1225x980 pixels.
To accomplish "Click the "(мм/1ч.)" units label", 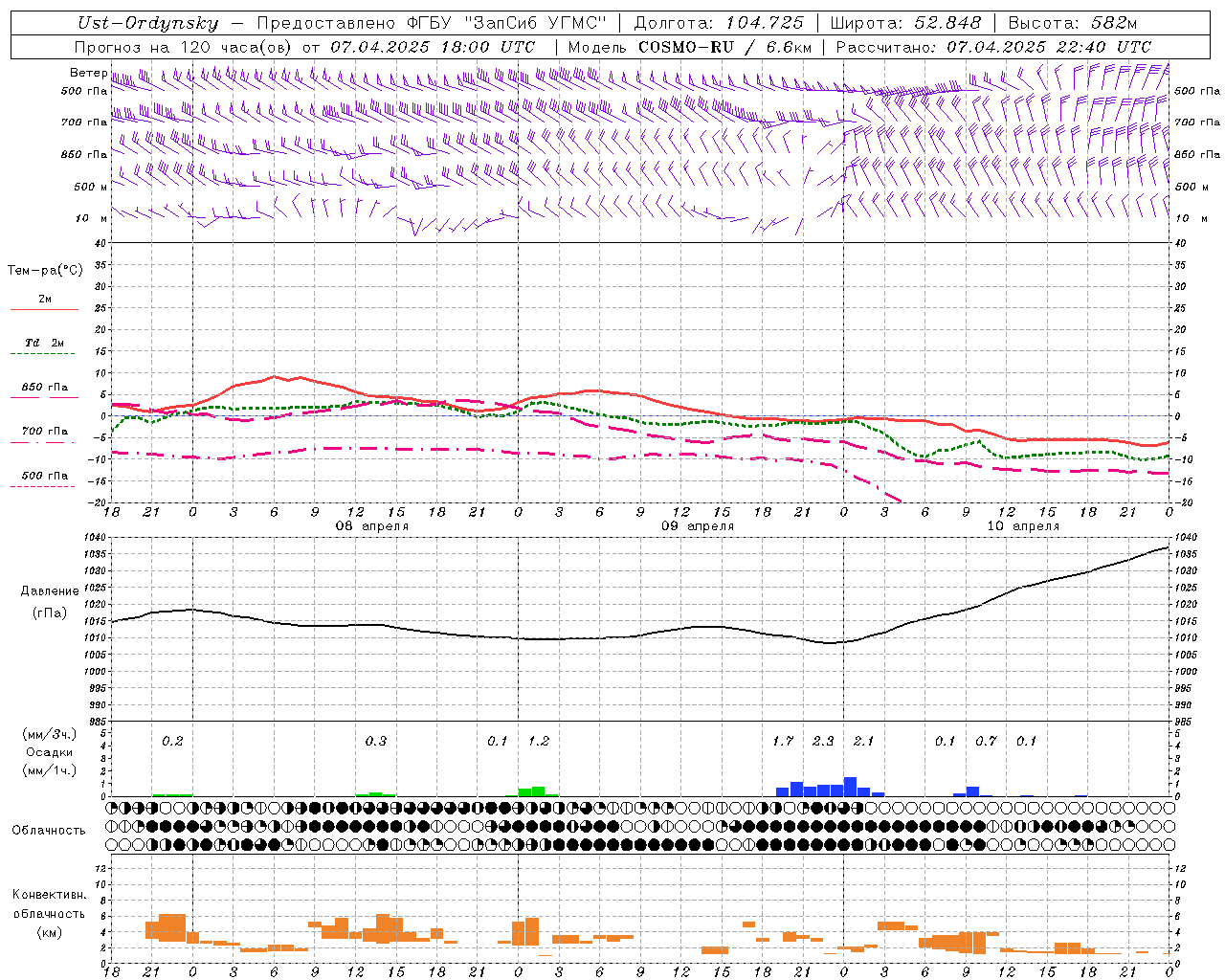I will coord(49,770).
